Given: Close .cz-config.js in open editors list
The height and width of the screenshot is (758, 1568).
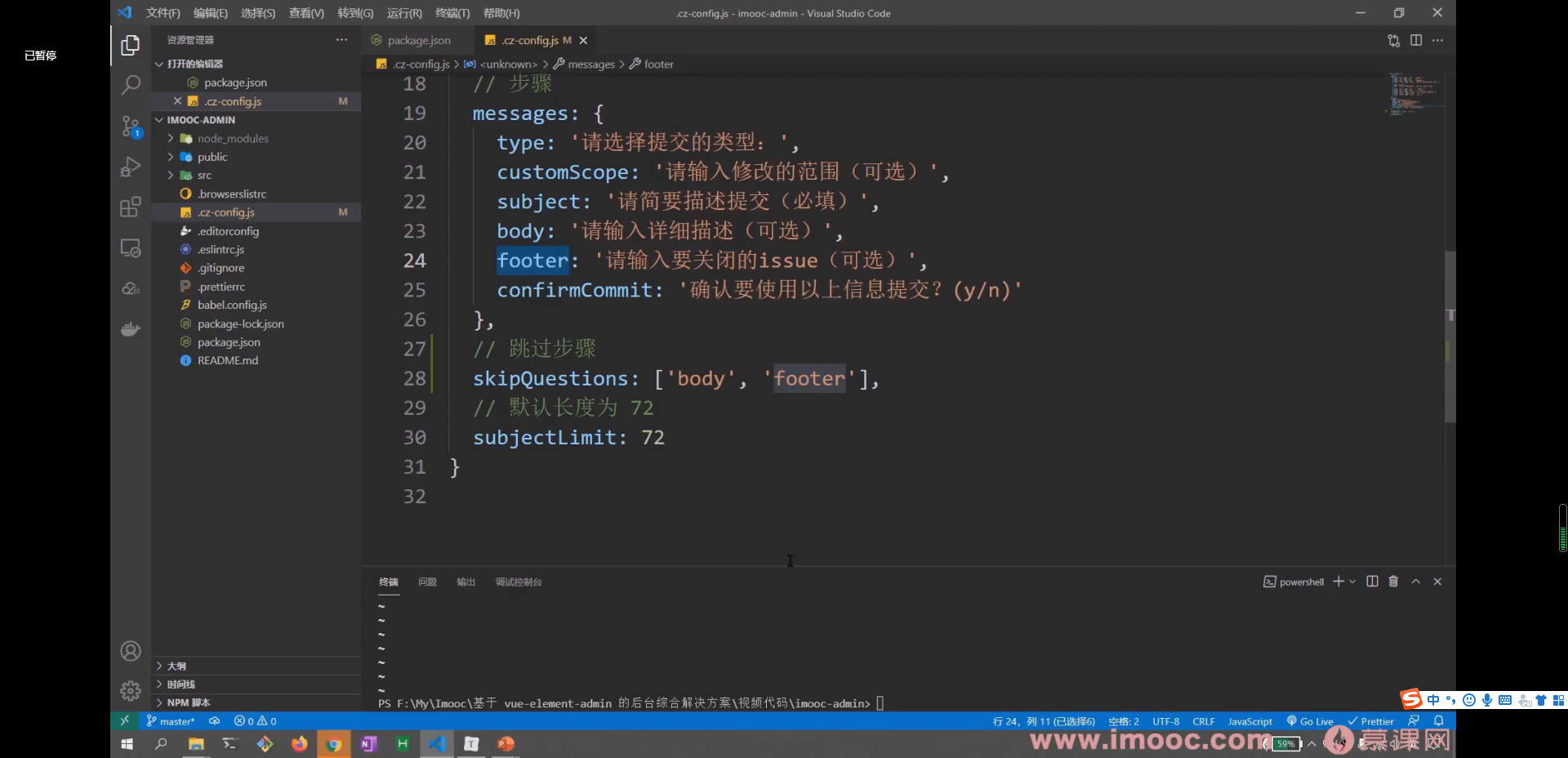Looking at the screenshot, I should (177, 101).
